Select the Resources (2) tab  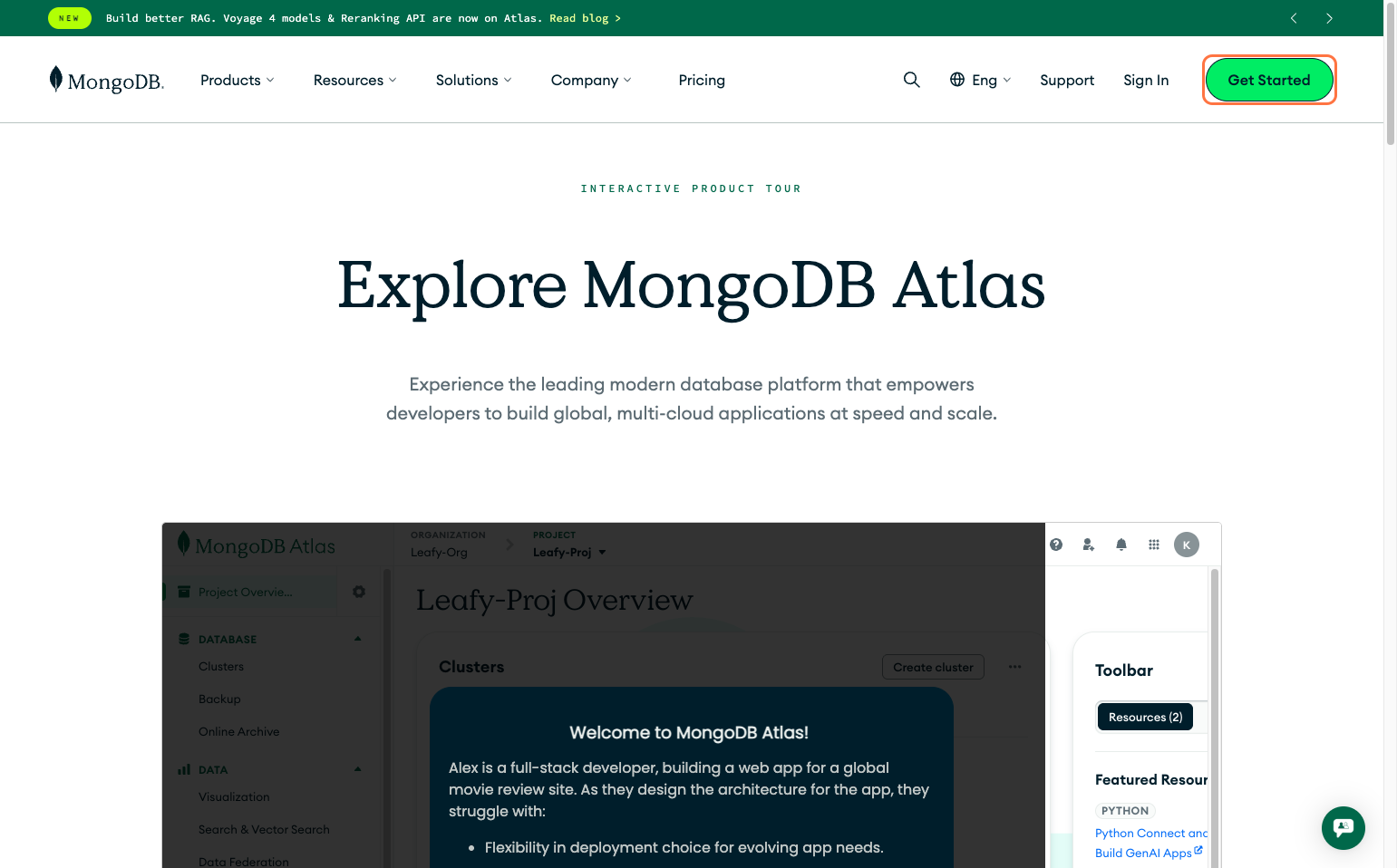point(1145,717)
